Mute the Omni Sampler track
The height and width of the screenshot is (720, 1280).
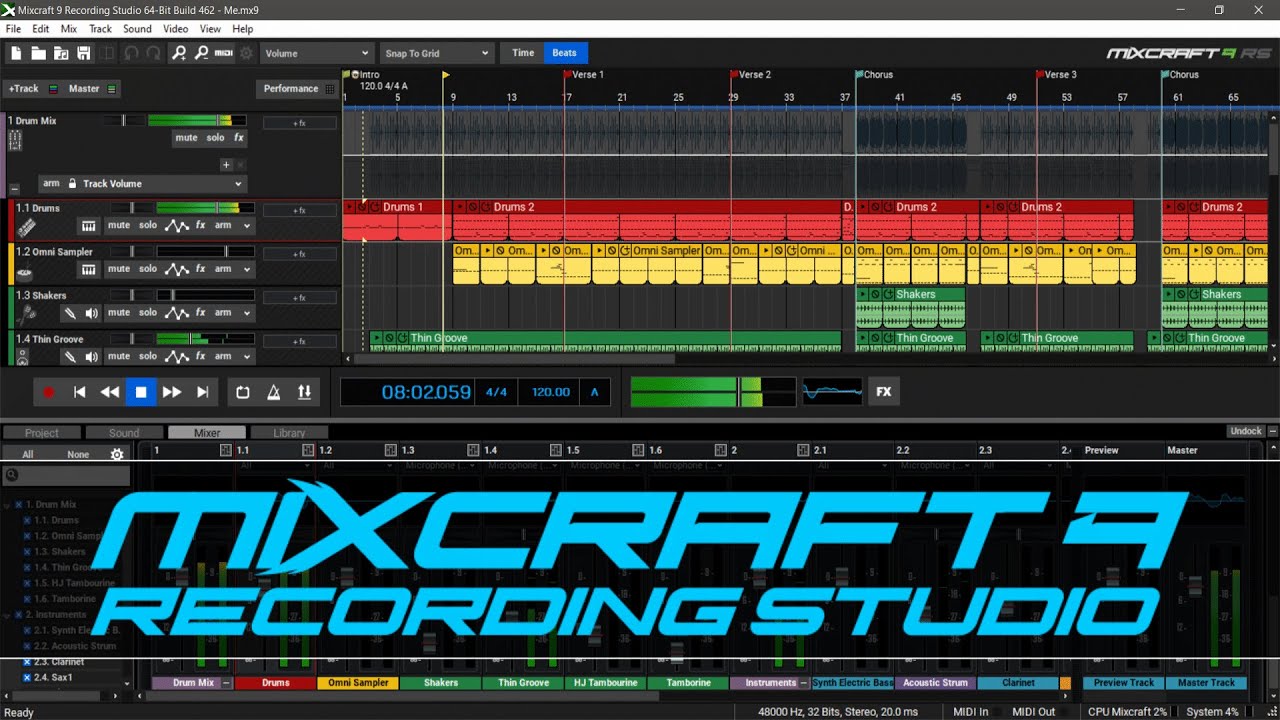tap(119, 269)
